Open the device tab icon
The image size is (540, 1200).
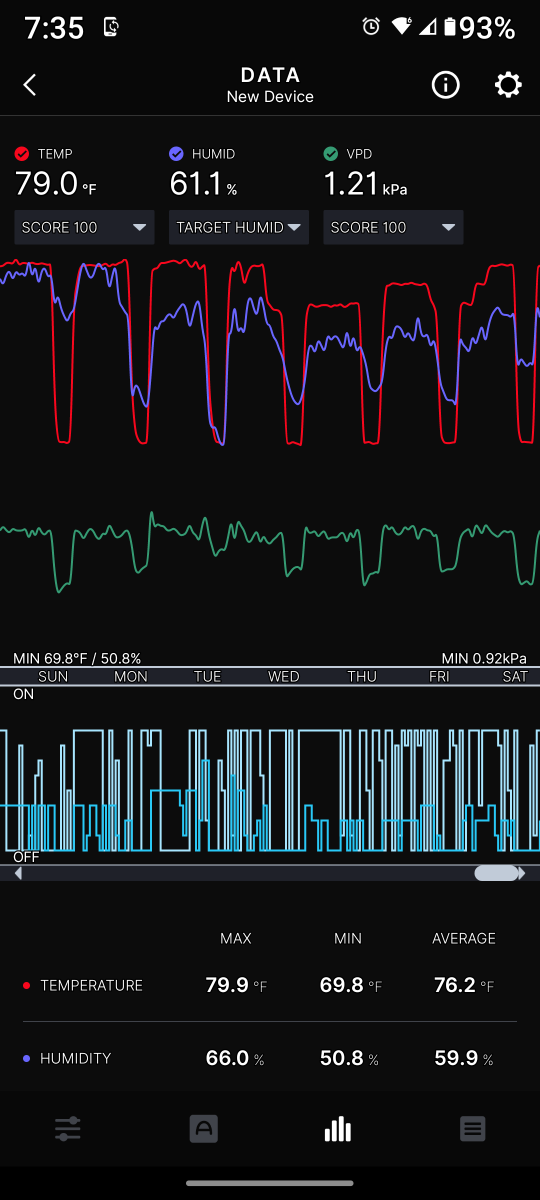tap(203, 1129)
